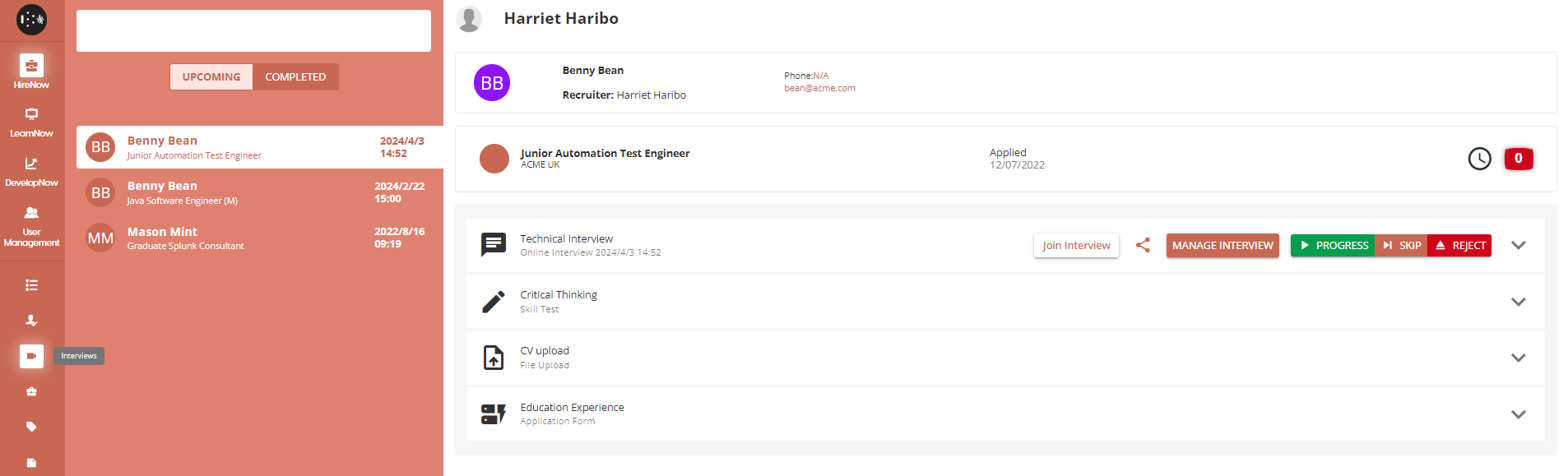Open User Management from sidebar
This screenshot has width=1568, height=476.
tap(31, 214)
